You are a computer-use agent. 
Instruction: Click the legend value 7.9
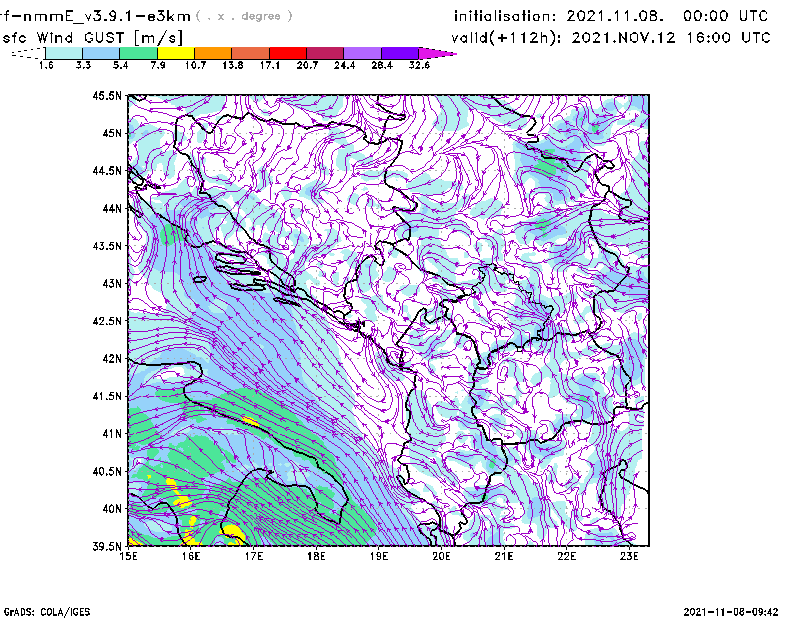(x=158, y=65)
